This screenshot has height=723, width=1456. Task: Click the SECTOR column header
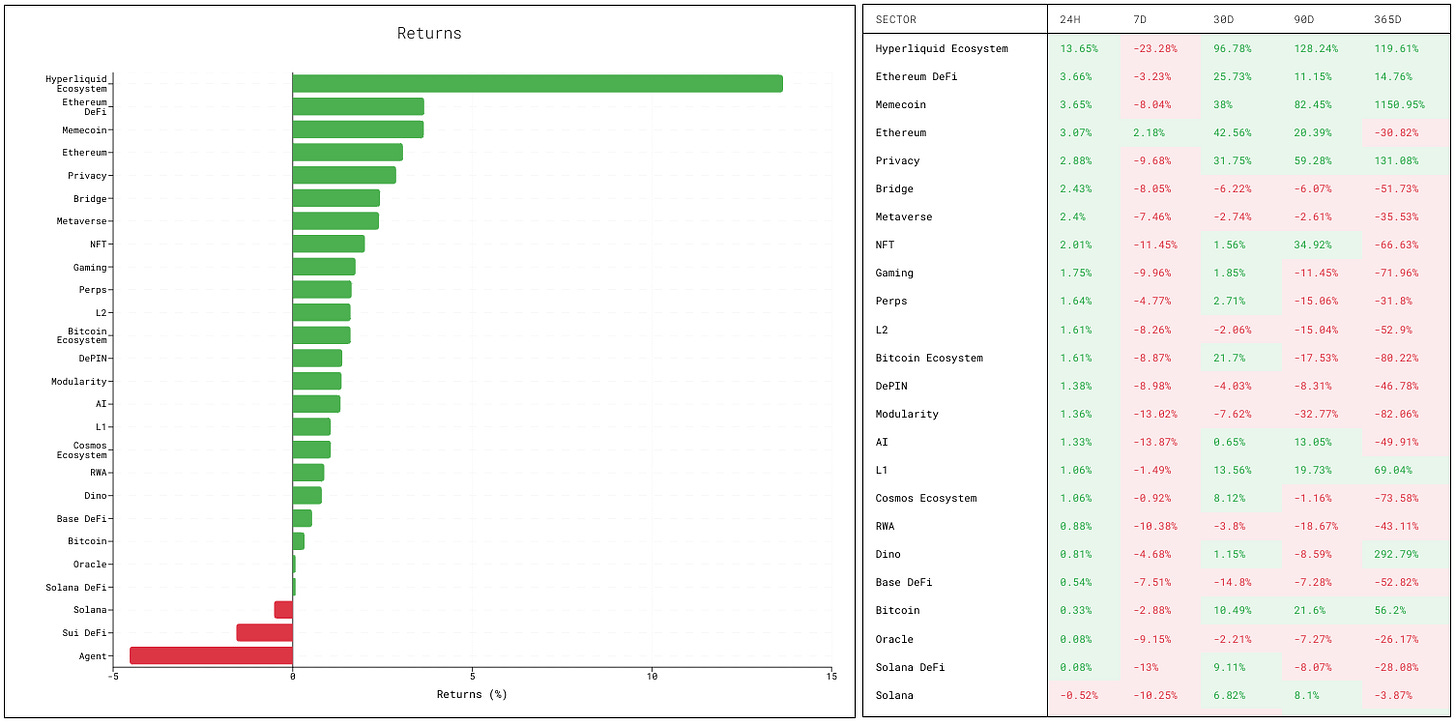(895, 19)
